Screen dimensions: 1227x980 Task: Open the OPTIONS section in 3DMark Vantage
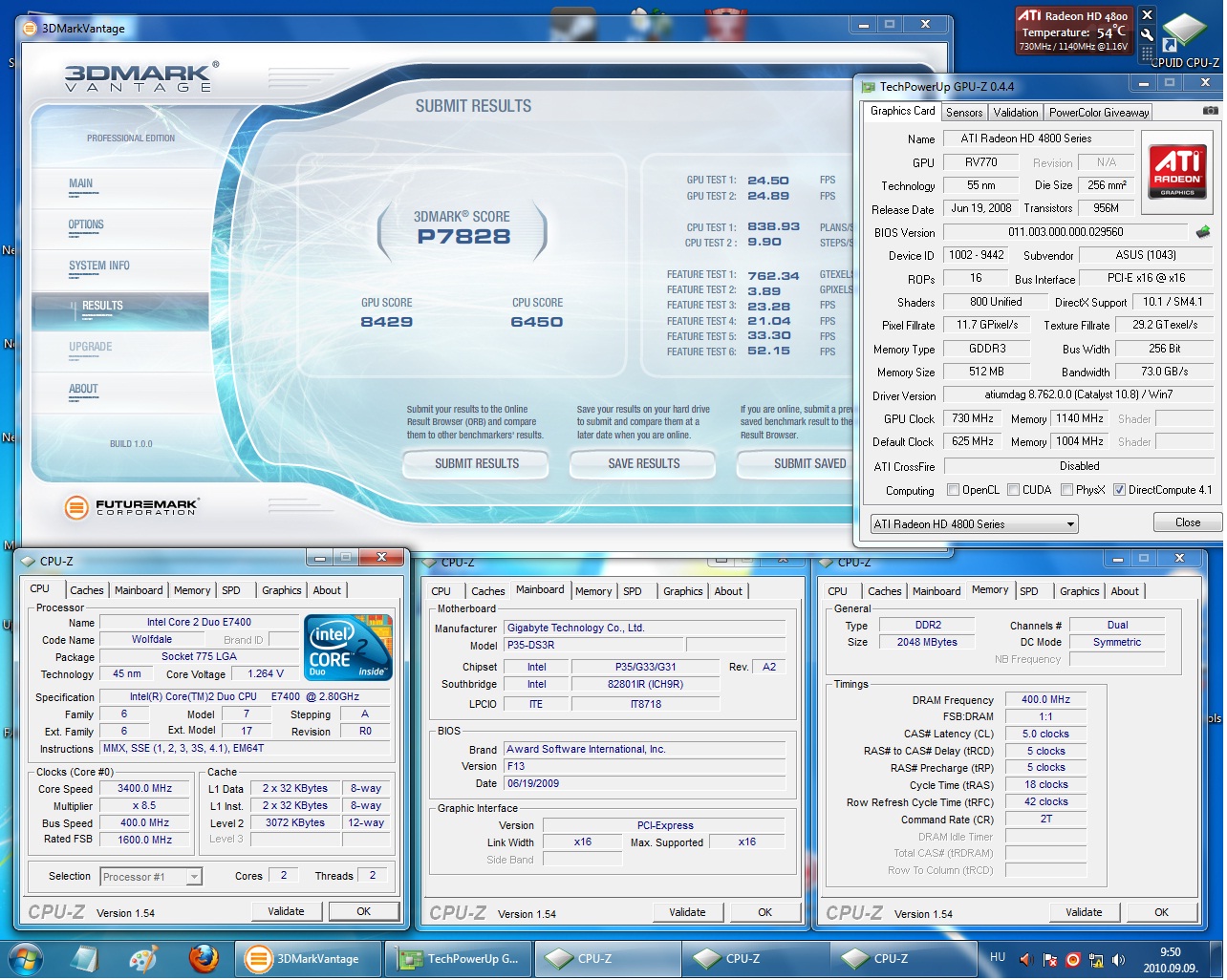[x=86, y=225]
